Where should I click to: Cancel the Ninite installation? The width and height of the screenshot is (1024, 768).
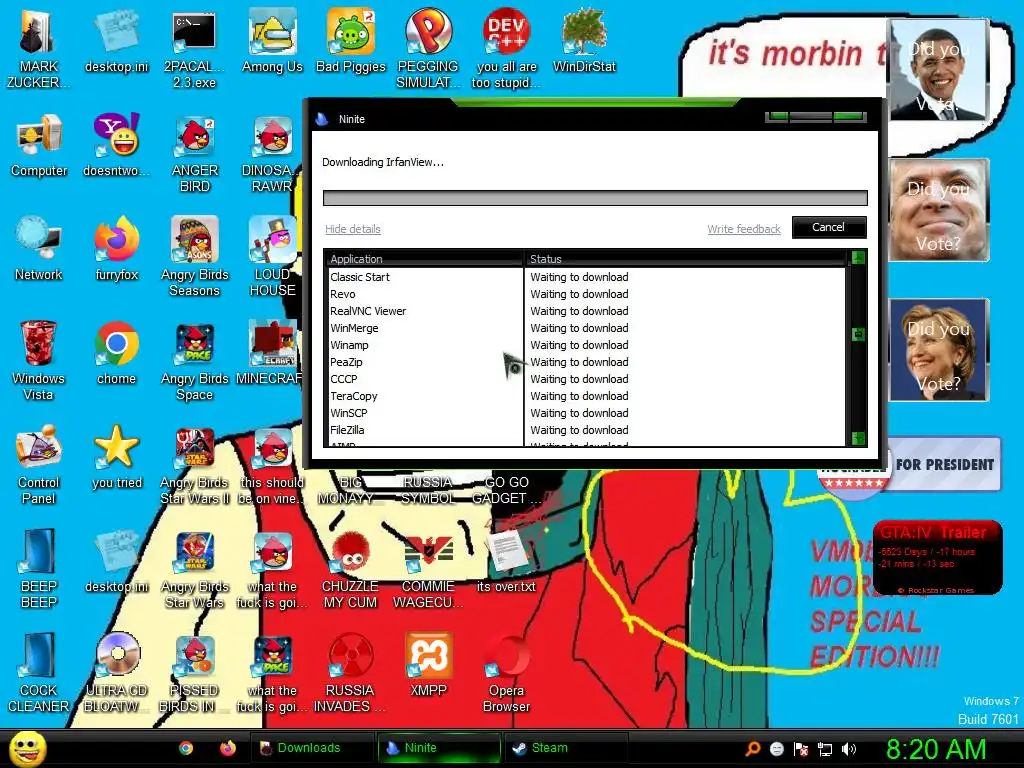pyautogui.click(x=829, y=227)
